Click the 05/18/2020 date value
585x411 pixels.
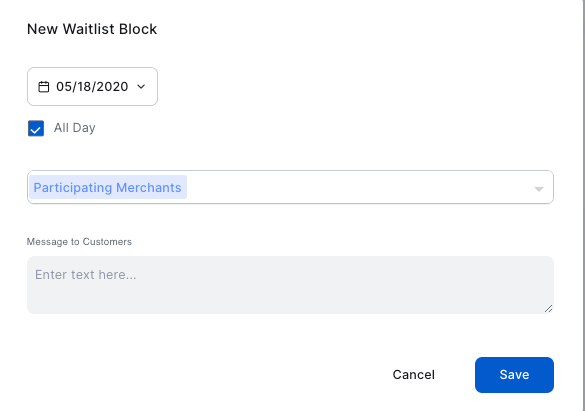point(92,87)
